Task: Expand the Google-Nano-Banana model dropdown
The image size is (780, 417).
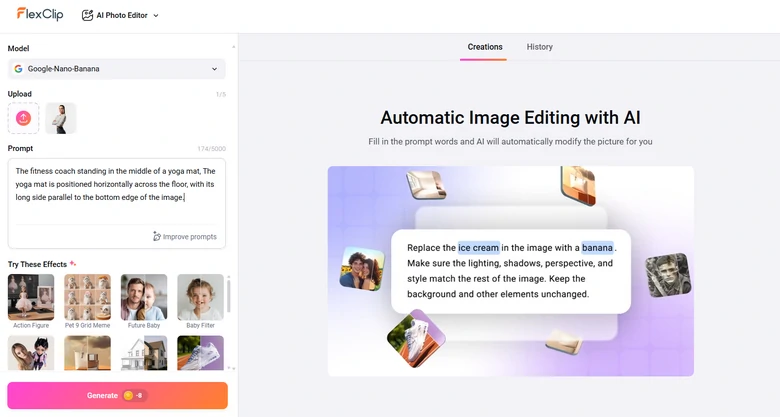Action: 116,69
